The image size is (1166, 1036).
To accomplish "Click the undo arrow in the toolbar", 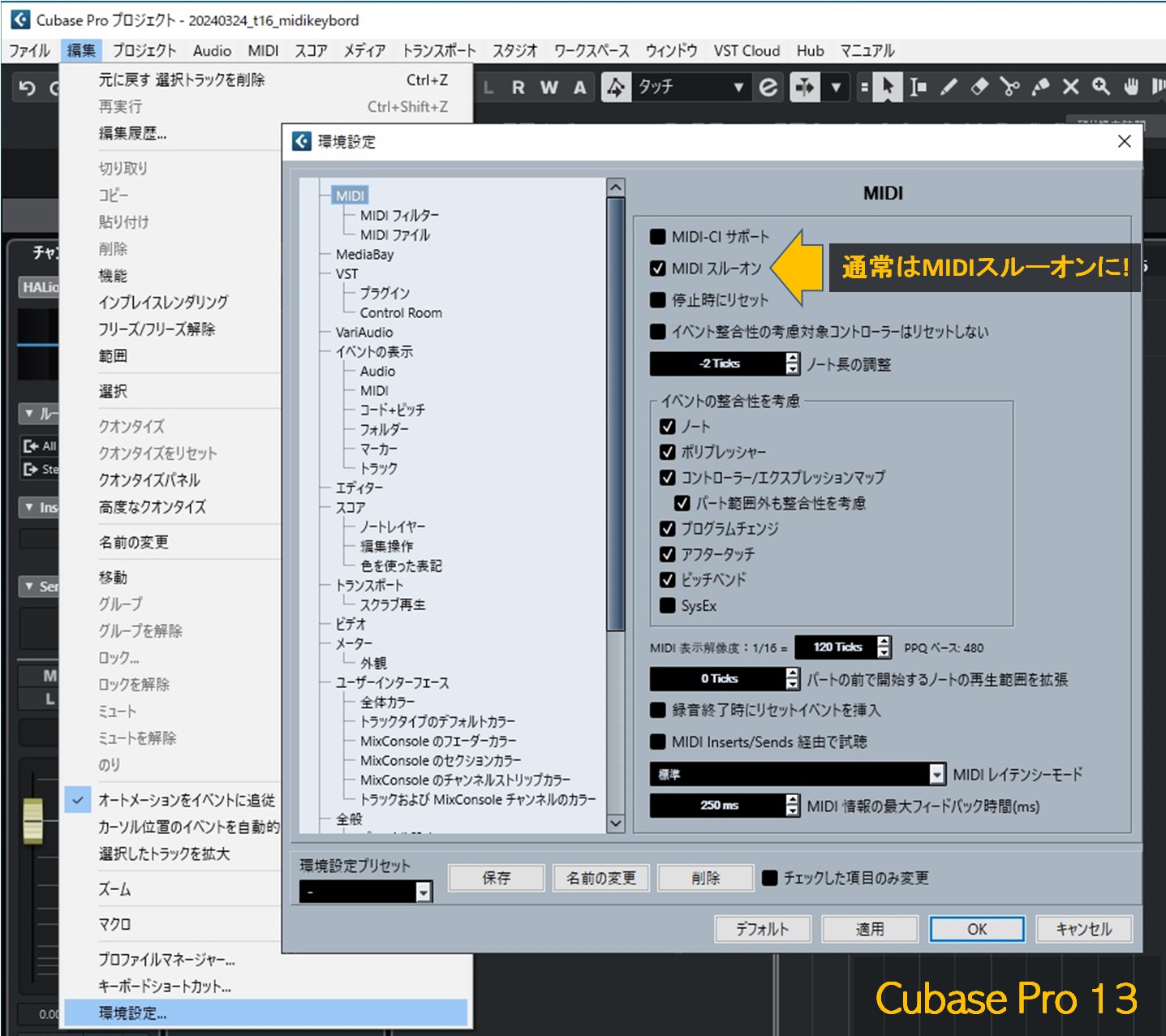I will [x=27, y=88].
